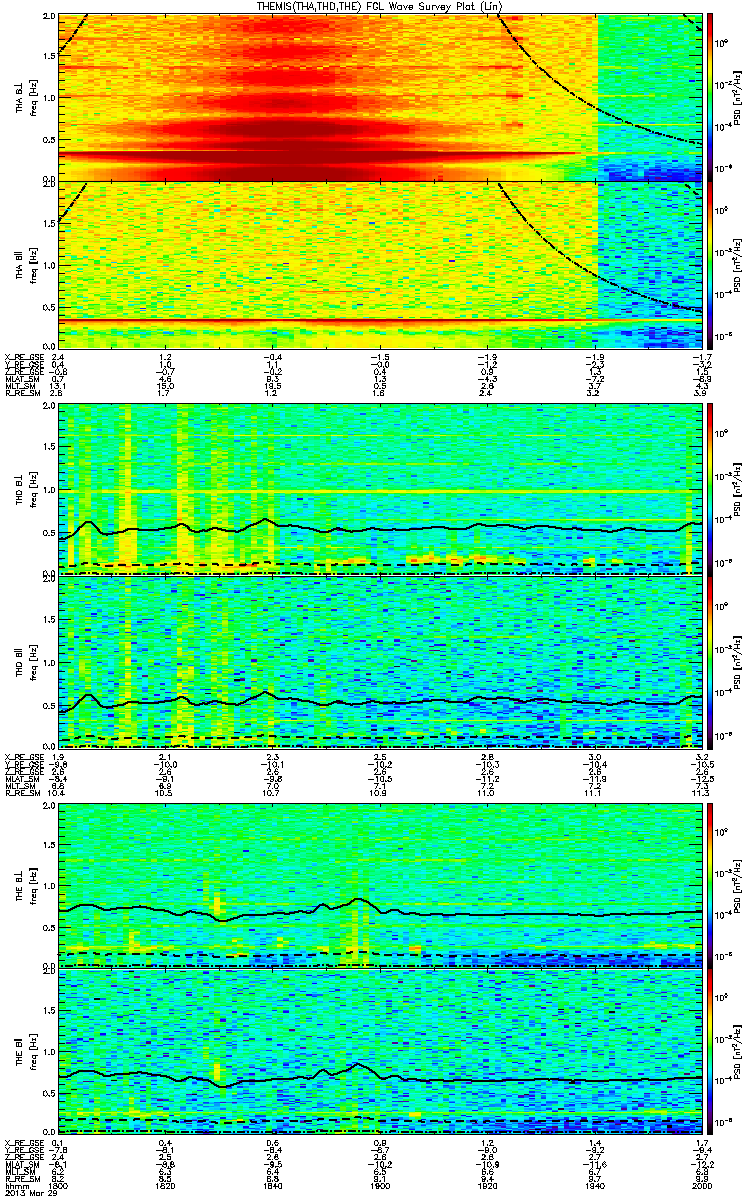Click the color bar beside THE B-parallel panel

coord(711,1052)
